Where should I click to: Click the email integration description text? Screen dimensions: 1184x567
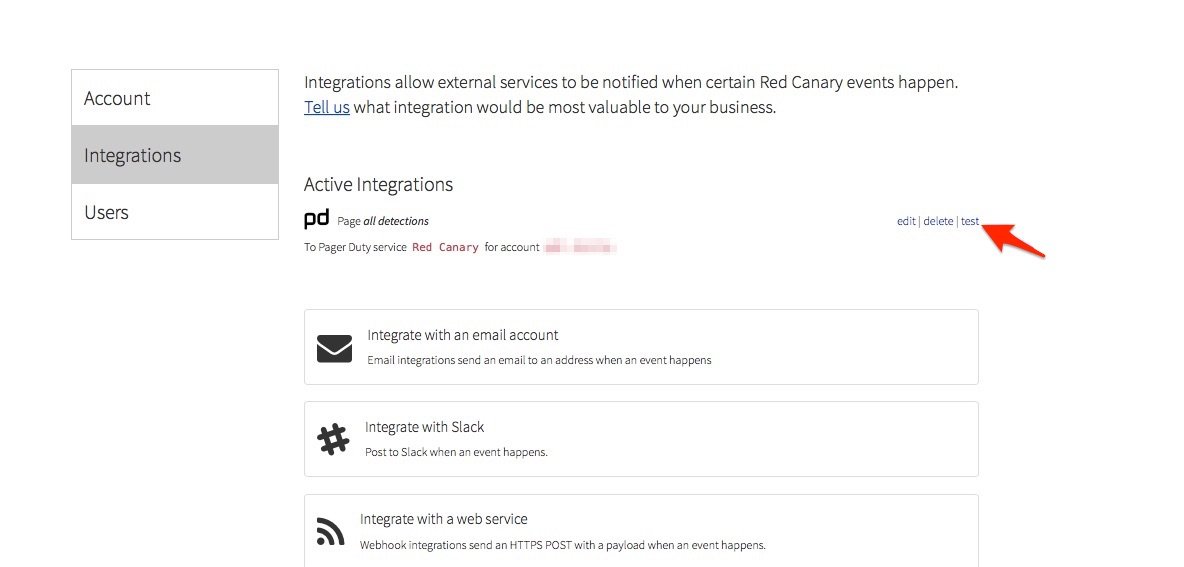[539, 360]
